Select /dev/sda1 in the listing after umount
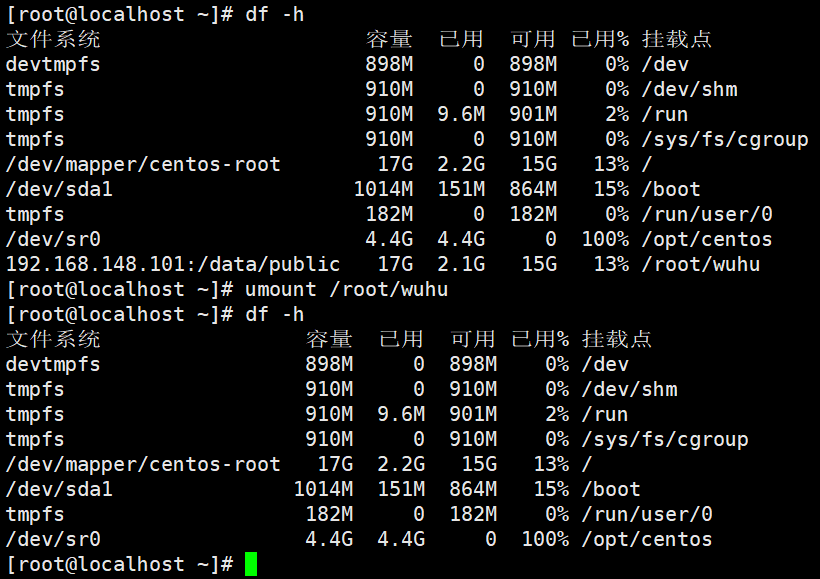The image size is (820, 579). [59, 490]
